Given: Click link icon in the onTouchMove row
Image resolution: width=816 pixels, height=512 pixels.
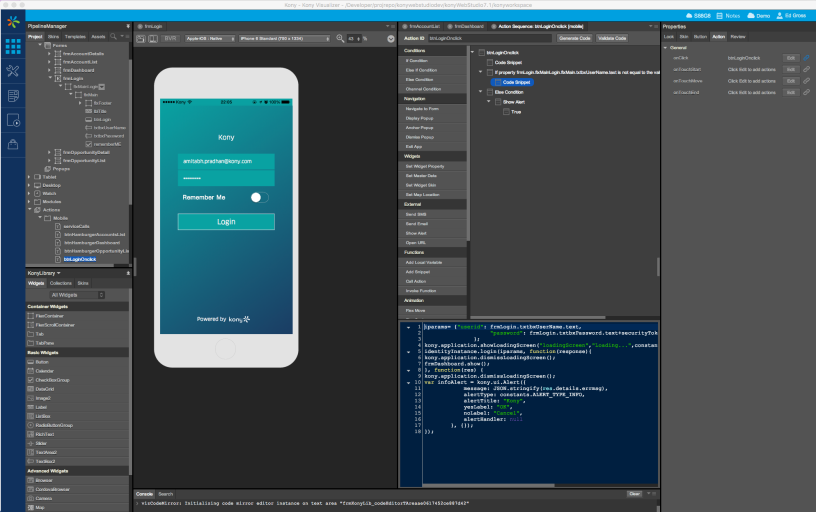Looking at the screenshot, I should (806, 81).
